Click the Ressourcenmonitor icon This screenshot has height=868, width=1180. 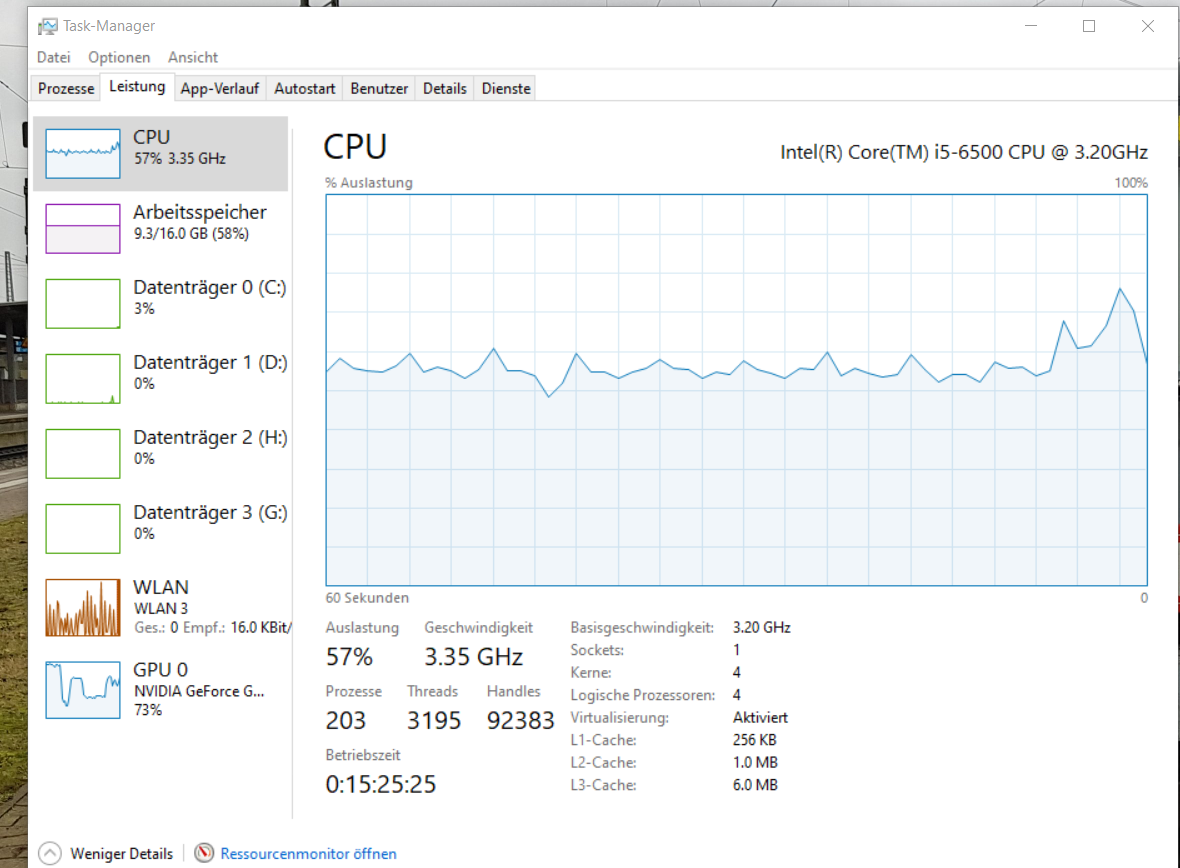coord(204,853)
